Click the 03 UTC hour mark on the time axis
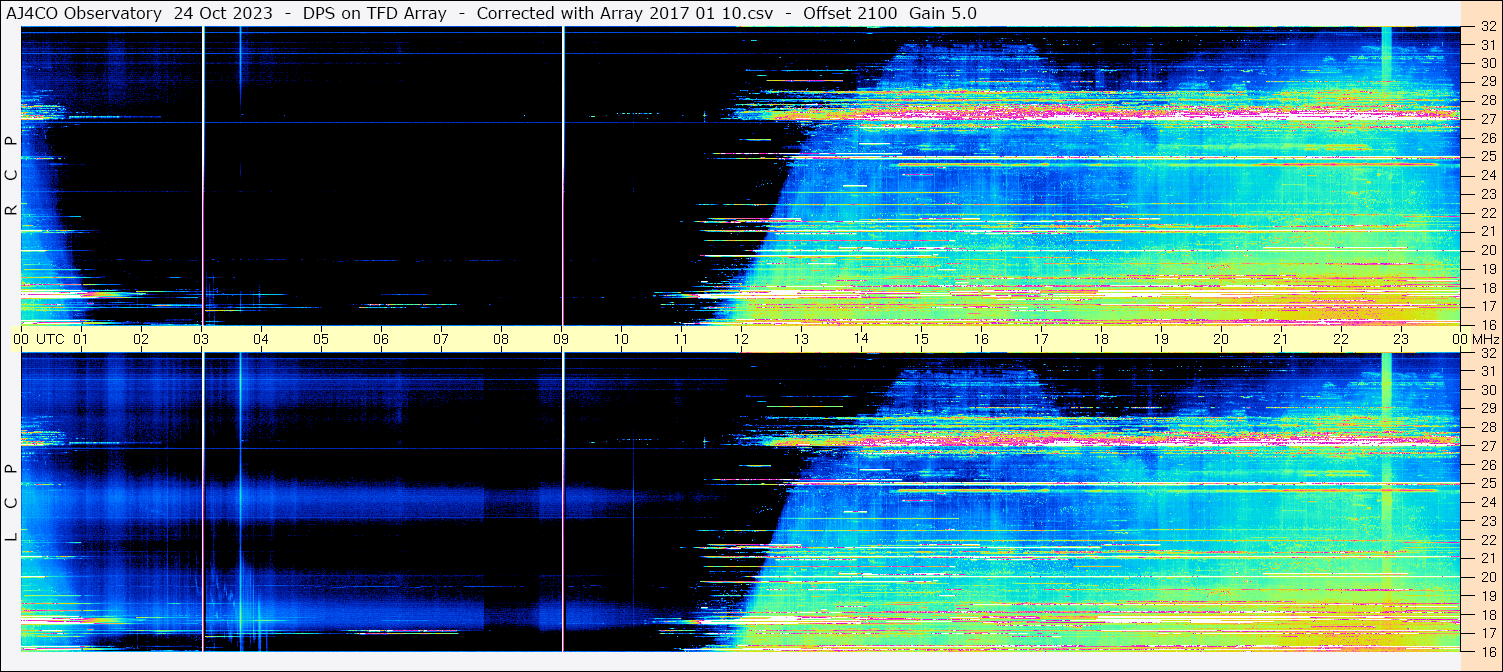 tap(201, 339)
